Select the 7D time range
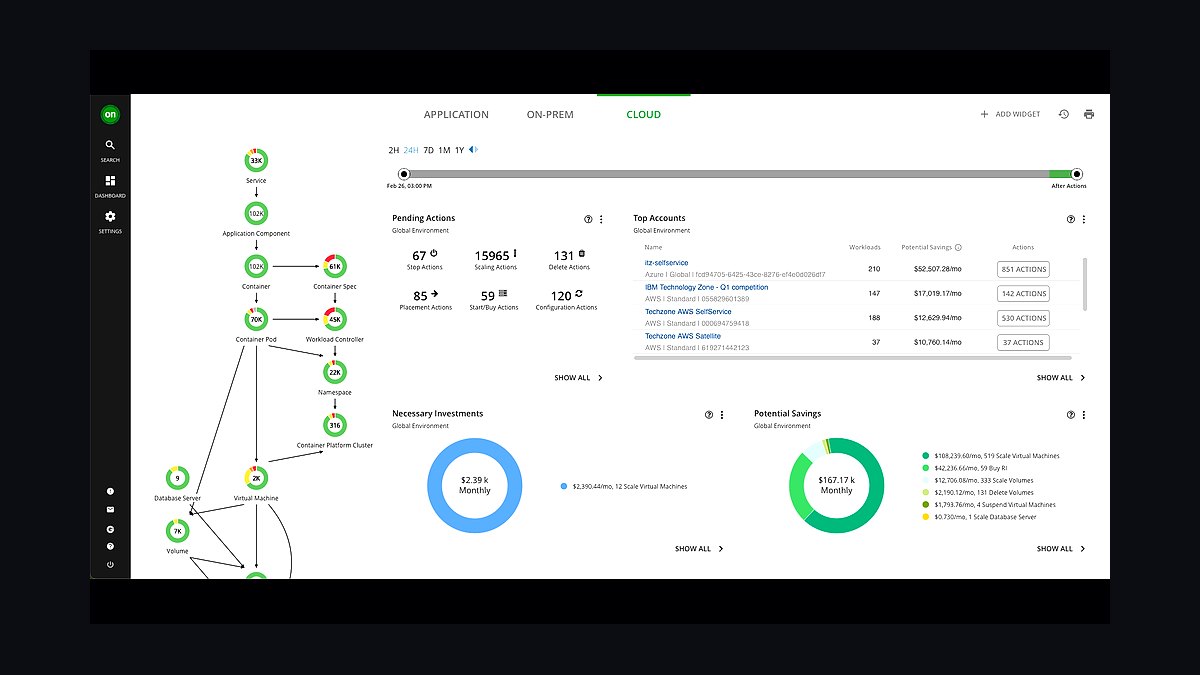 tap(428, 150)
